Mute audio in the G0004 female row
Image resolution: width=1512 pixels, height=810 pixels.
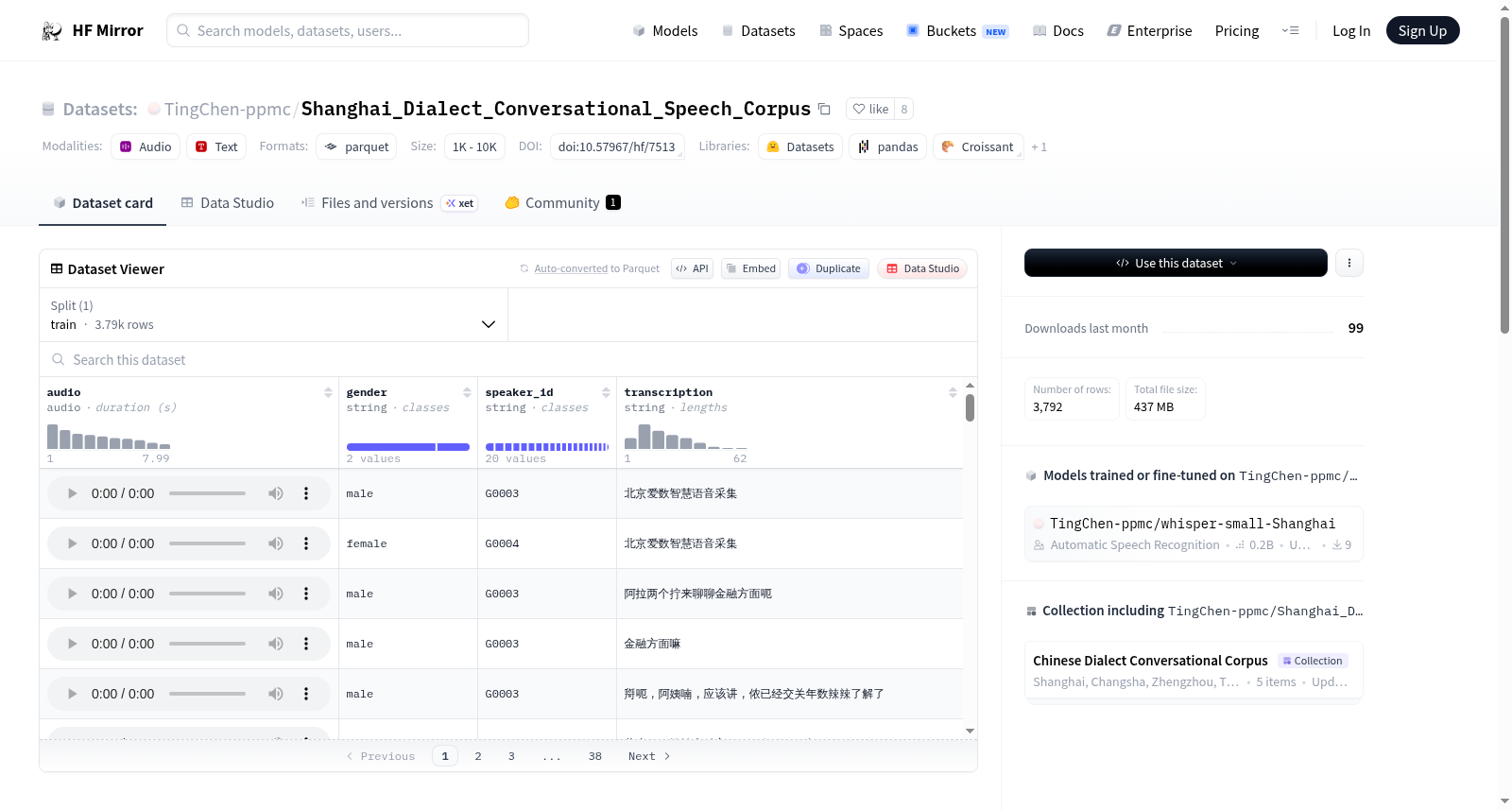[276, 543]
